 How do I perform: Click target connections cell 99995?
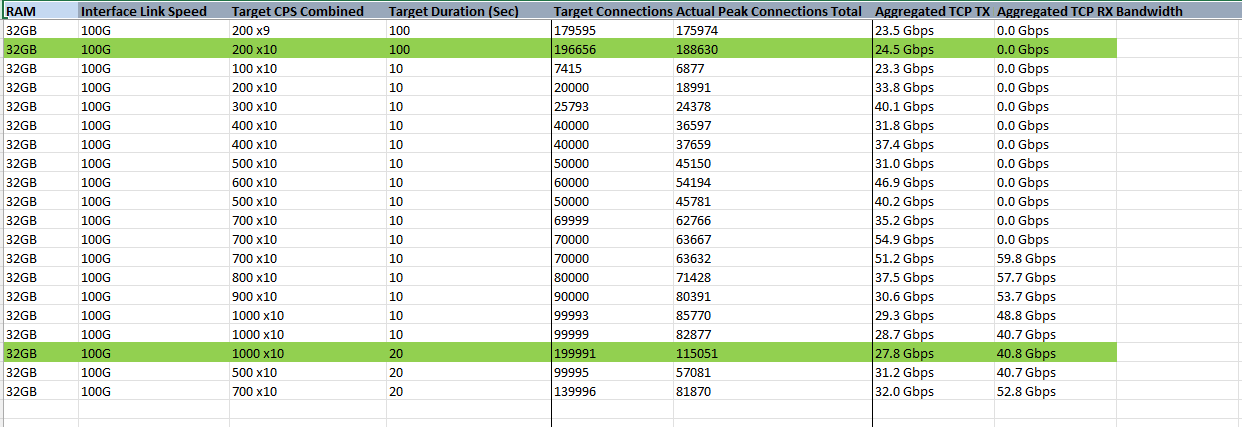click(613, 372)
